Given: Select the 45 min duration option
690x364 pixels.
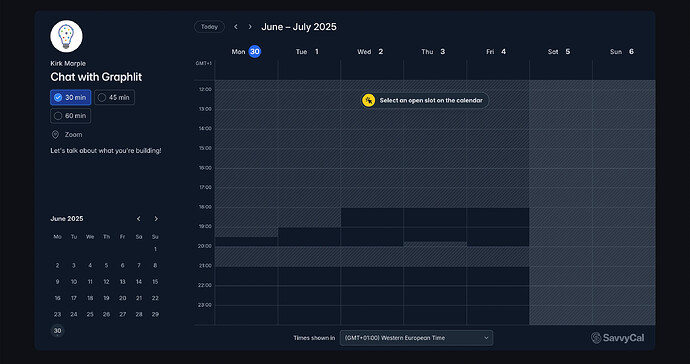Looking at the screenshot, I should 114,98.
